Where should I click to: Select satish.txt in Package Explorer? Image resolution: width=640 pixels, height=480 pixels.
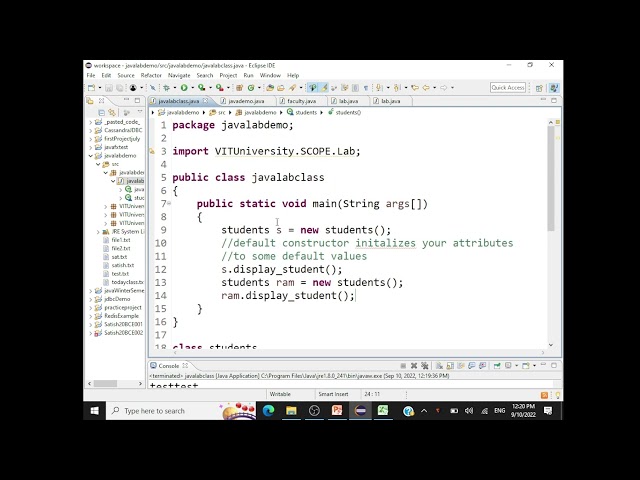pos(122,265)
